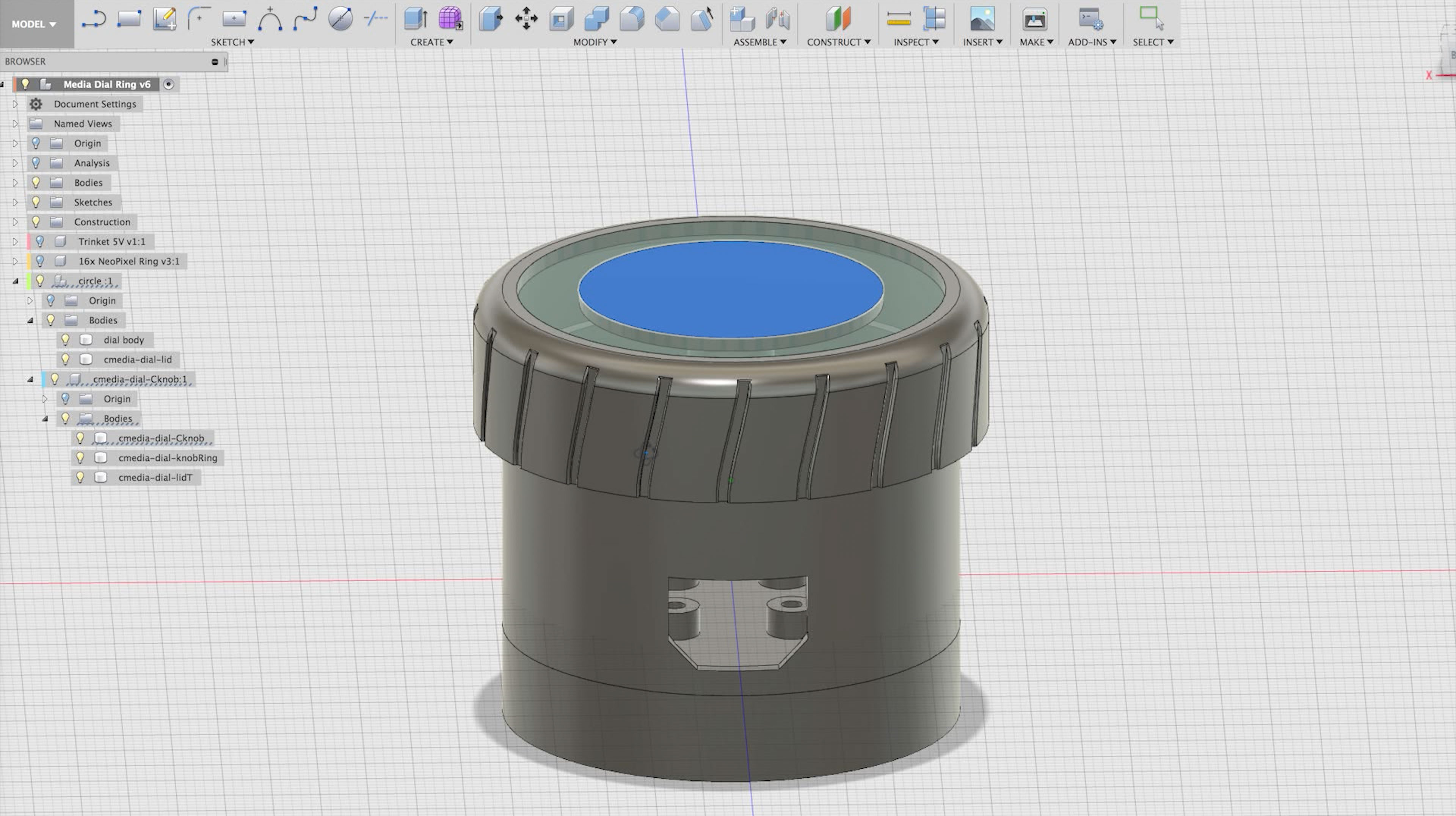Hide the dial body via lightbulb

[66, 340]
